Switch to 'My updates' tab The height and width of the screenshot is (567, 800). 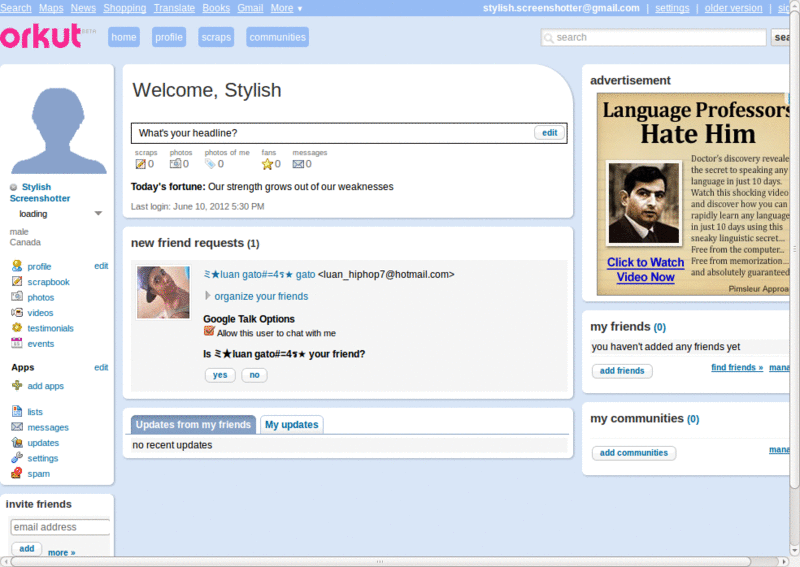click(291, 425)
